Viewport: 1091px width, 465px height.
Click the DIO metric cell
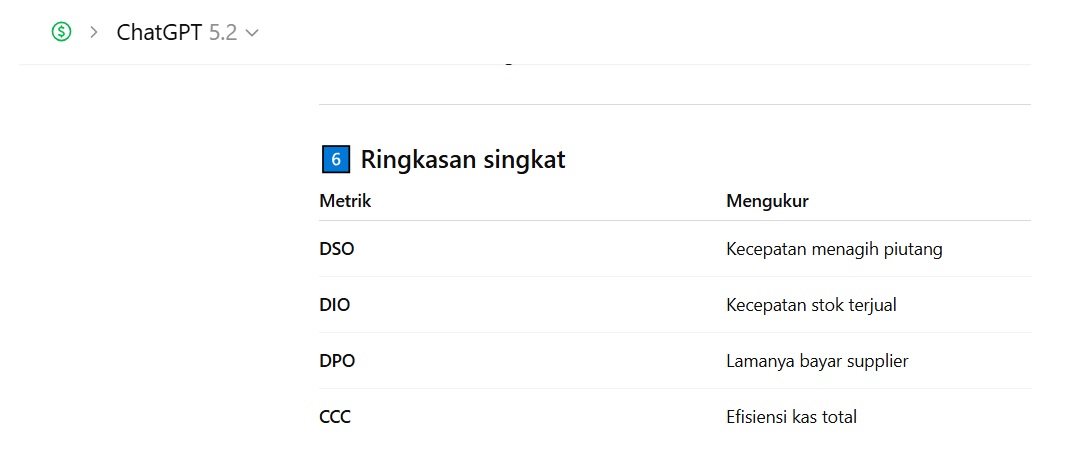tap(335, 305)
